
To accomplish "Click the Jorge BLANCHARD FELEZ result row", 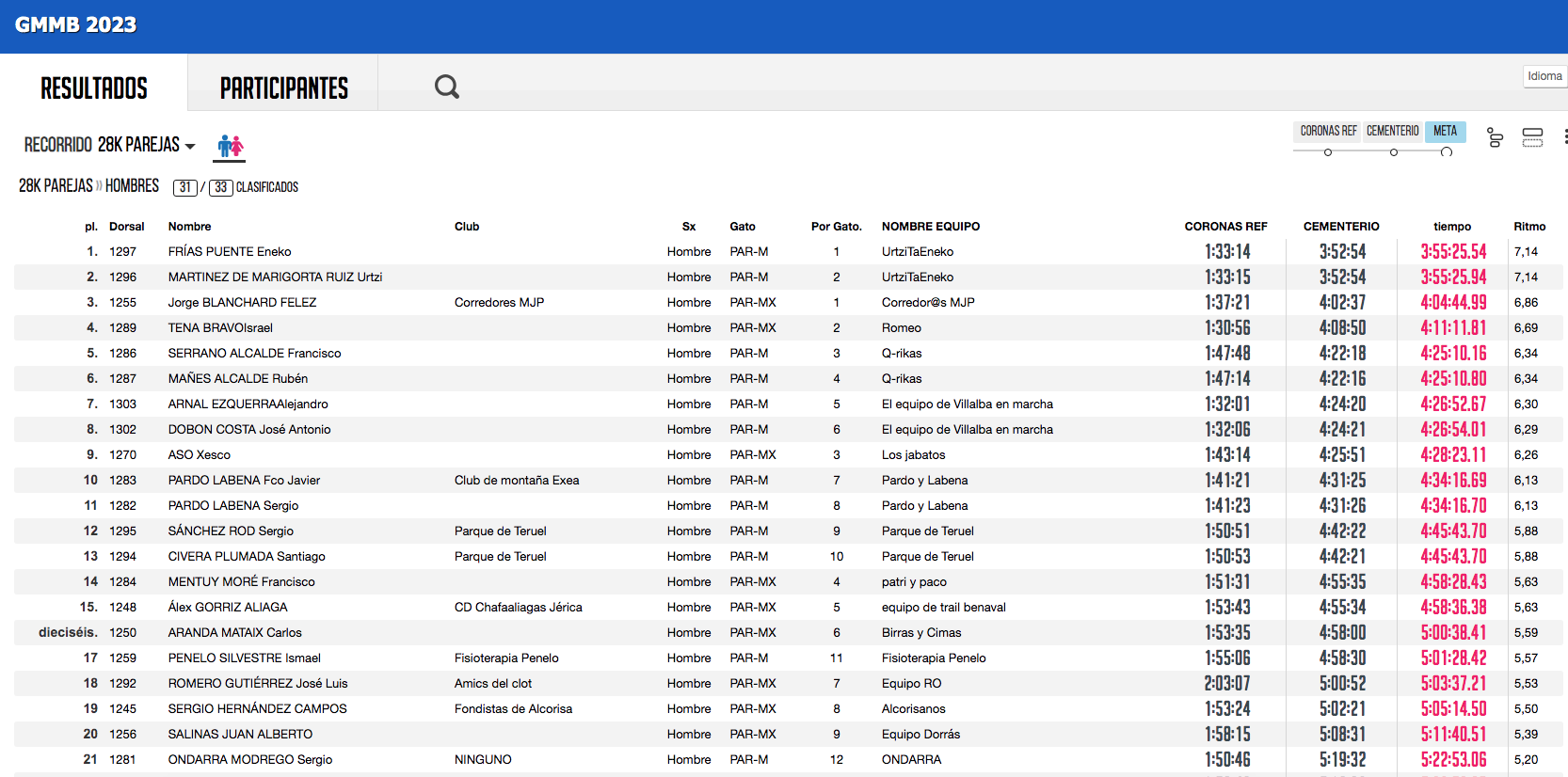I will (x=242, y=303).
